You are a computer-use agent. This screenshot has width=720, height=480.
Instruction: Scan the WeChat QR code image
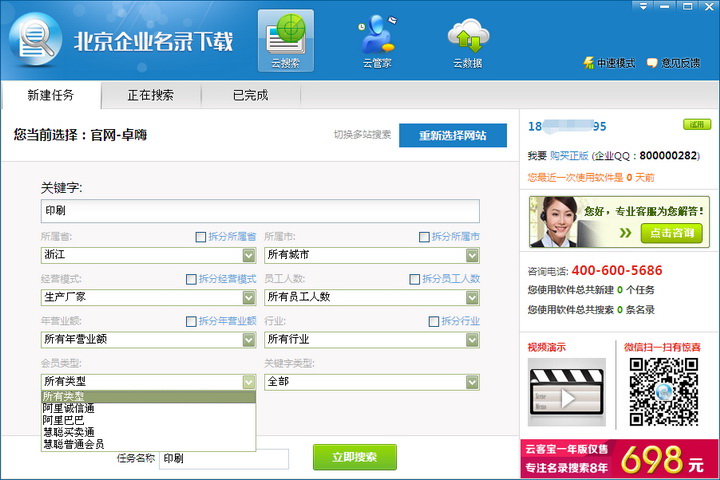tap(662, 391)
